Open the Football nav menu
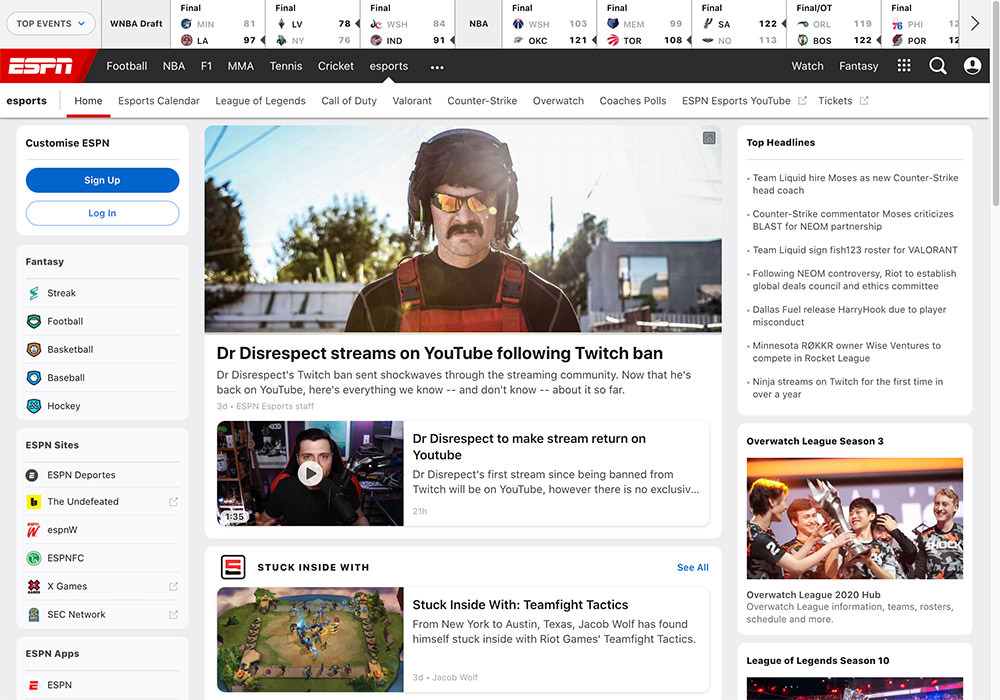Image resolution: width=1000 pixels, height=700 pixels. click(x=126, y=66)
